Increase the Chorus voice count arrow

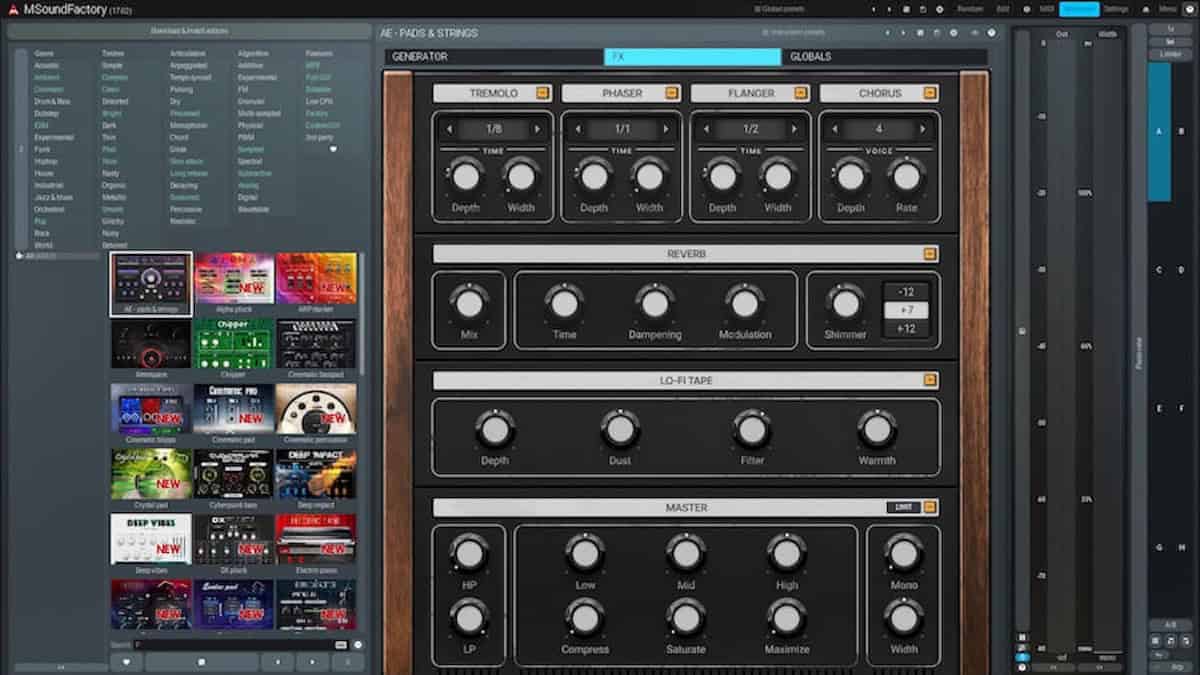(925, 129)
